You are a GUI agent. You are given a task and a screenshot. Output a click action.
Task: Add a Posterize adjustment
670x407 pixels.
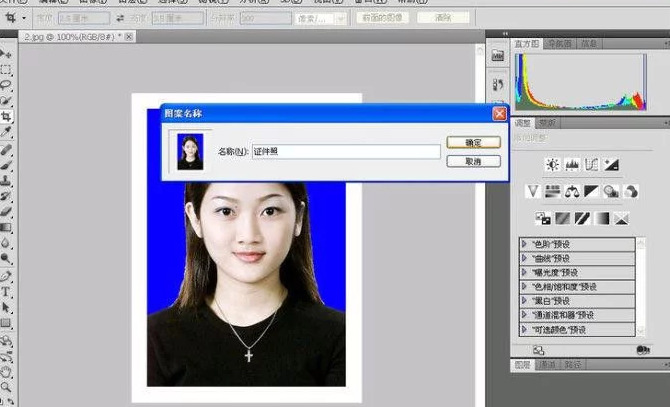[563, 219]
